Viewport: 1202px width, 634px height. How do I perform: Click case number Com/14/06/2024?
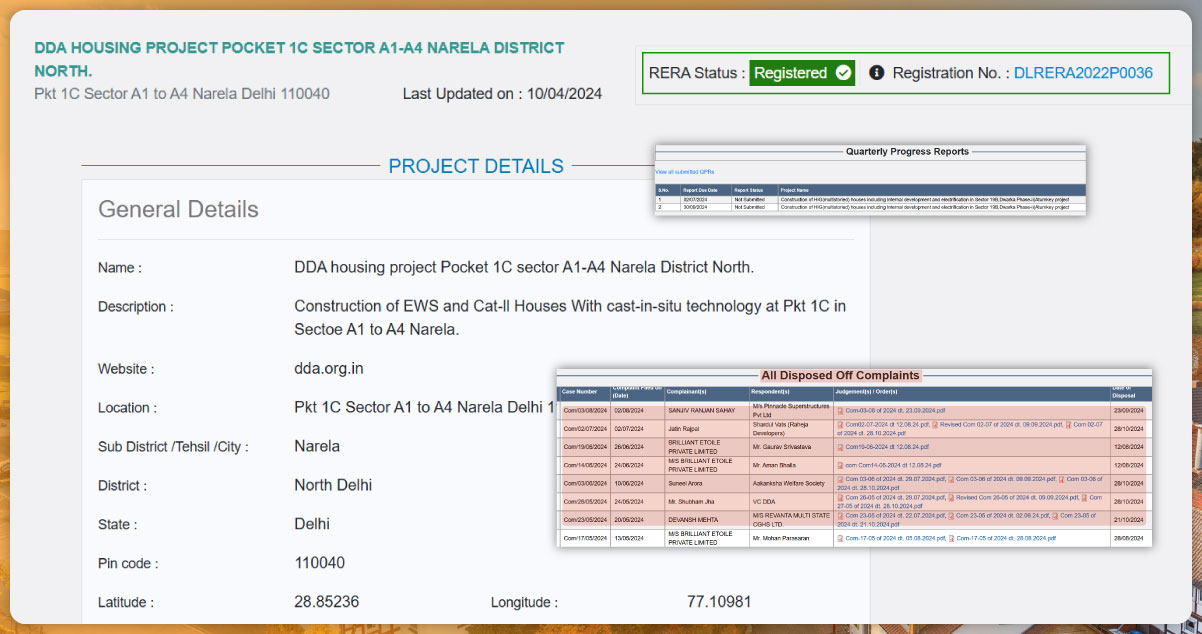pyautogui.click(x=585, y=465)
